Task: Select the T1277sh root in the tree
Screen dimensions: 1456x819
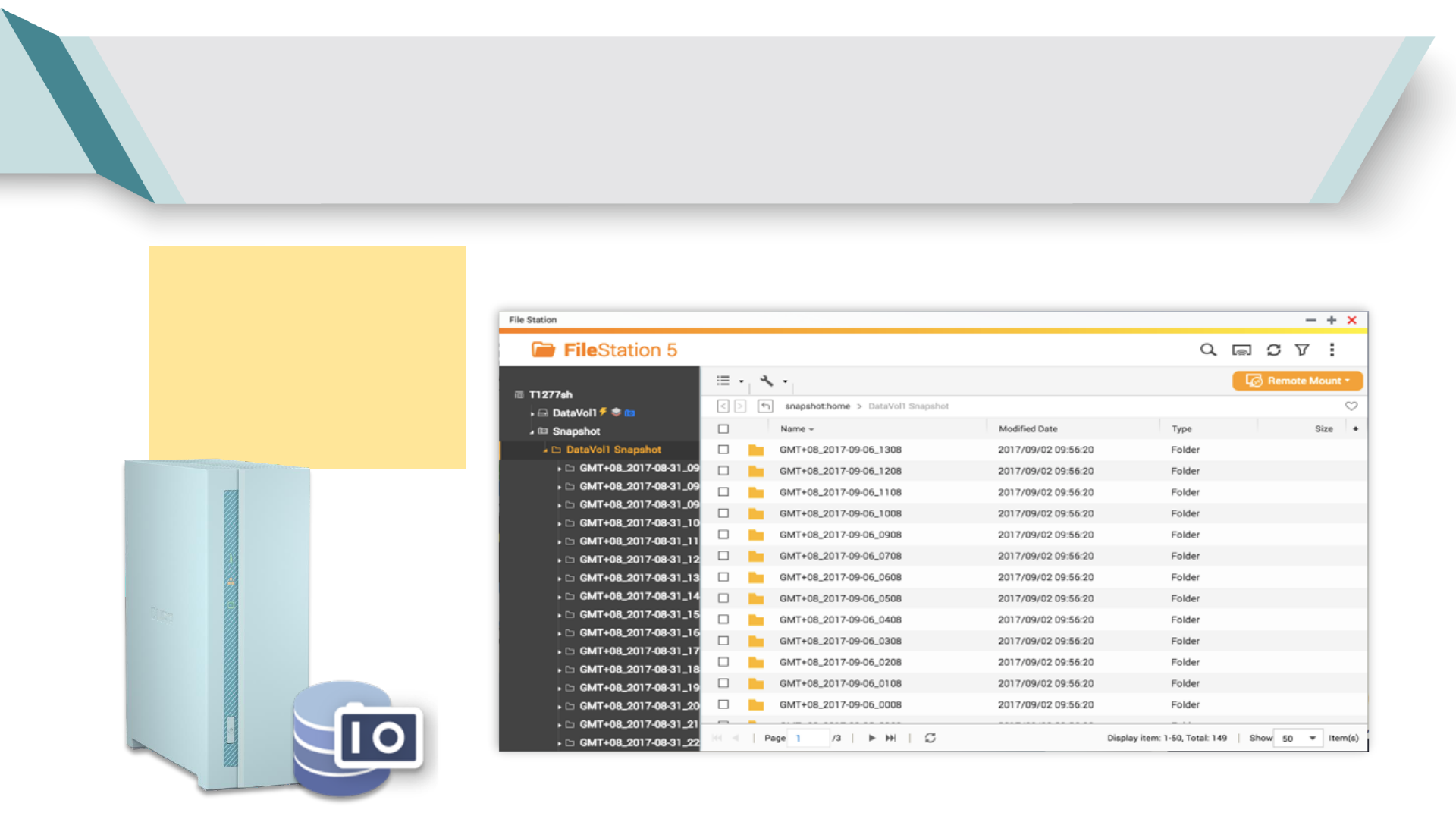Action: (x=551, y=394)
